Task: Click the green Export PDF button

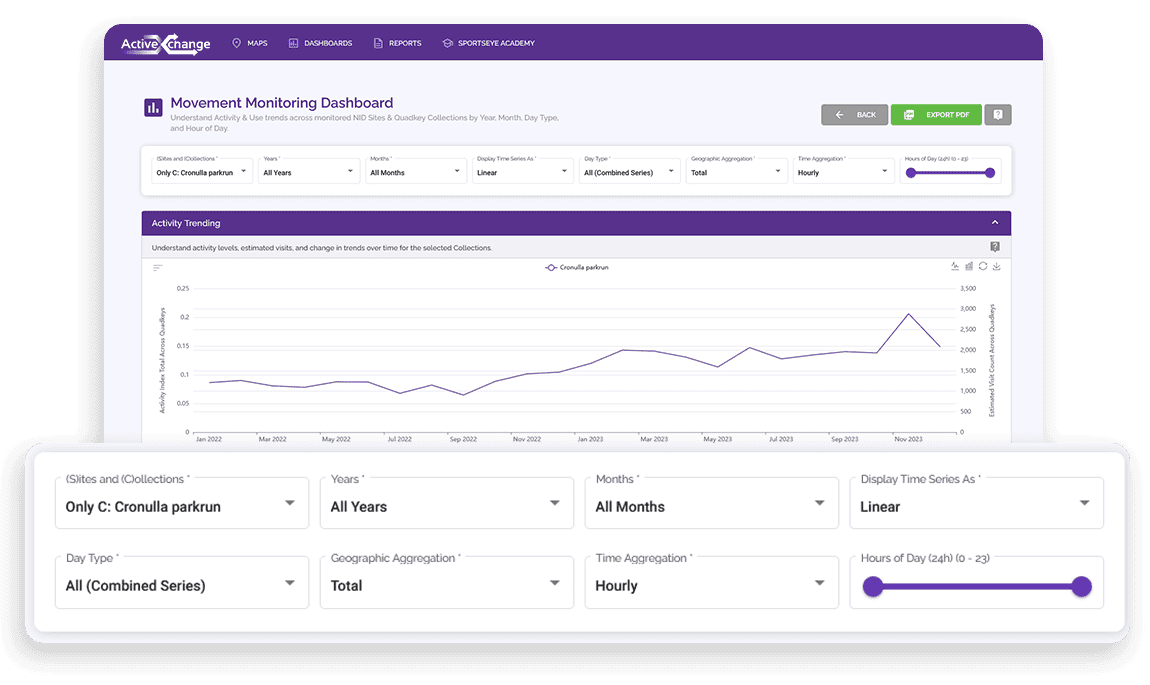Action: pos(937,115)
